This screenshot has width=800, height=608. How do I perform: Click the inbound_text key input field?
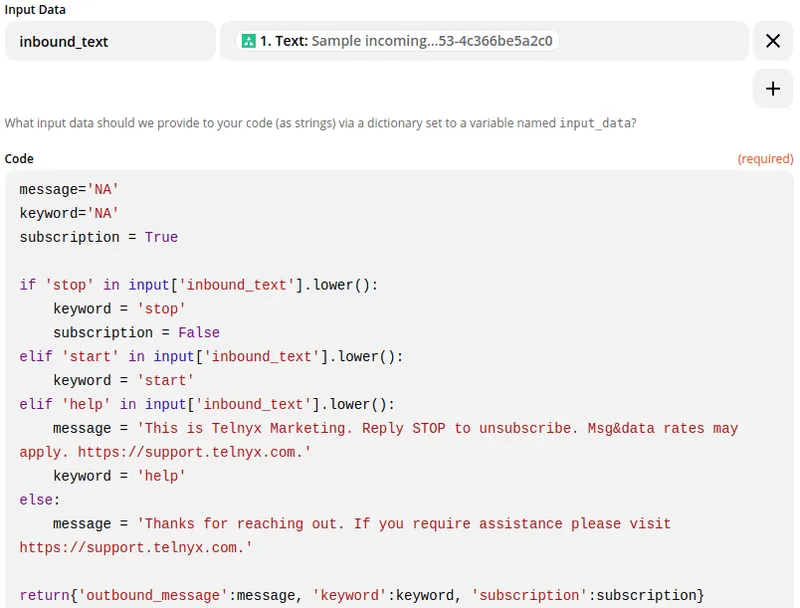pos(110,40)
